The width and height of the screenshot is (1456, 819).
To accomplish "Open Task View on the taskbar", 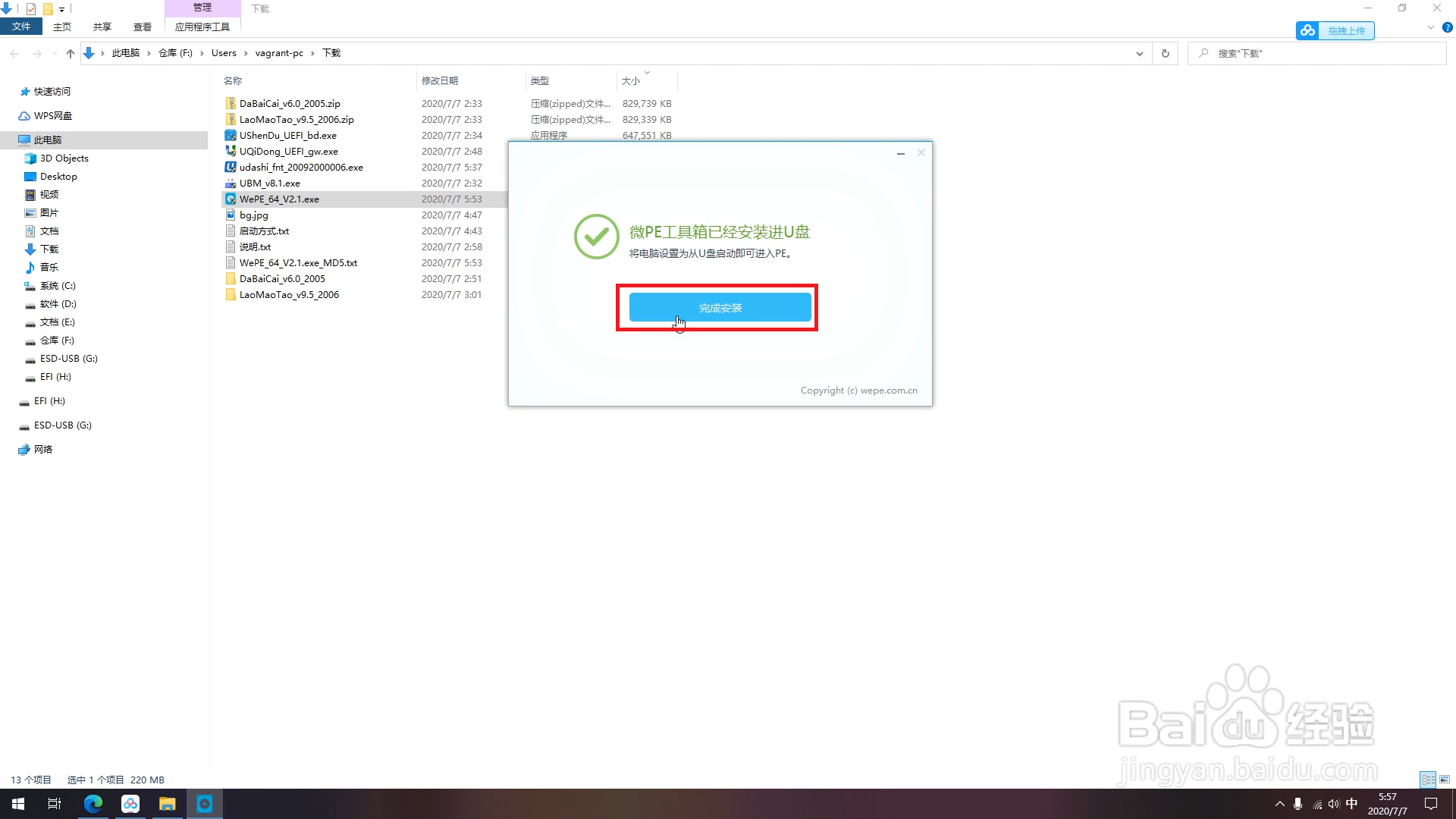I will (x=55, y=804).
